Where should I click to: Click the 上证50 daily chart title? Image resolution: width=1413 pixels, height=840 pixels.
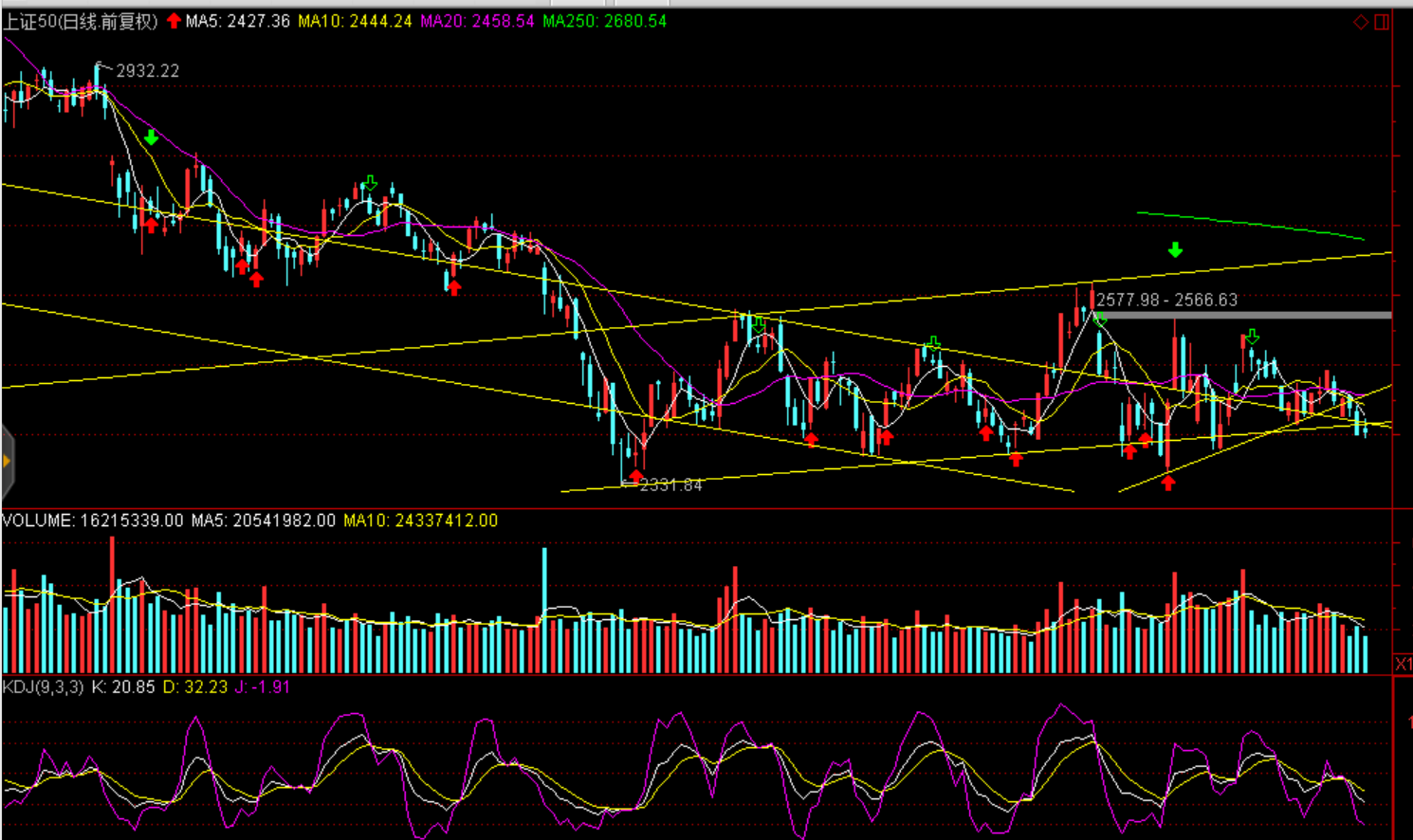tap(81, 21)
